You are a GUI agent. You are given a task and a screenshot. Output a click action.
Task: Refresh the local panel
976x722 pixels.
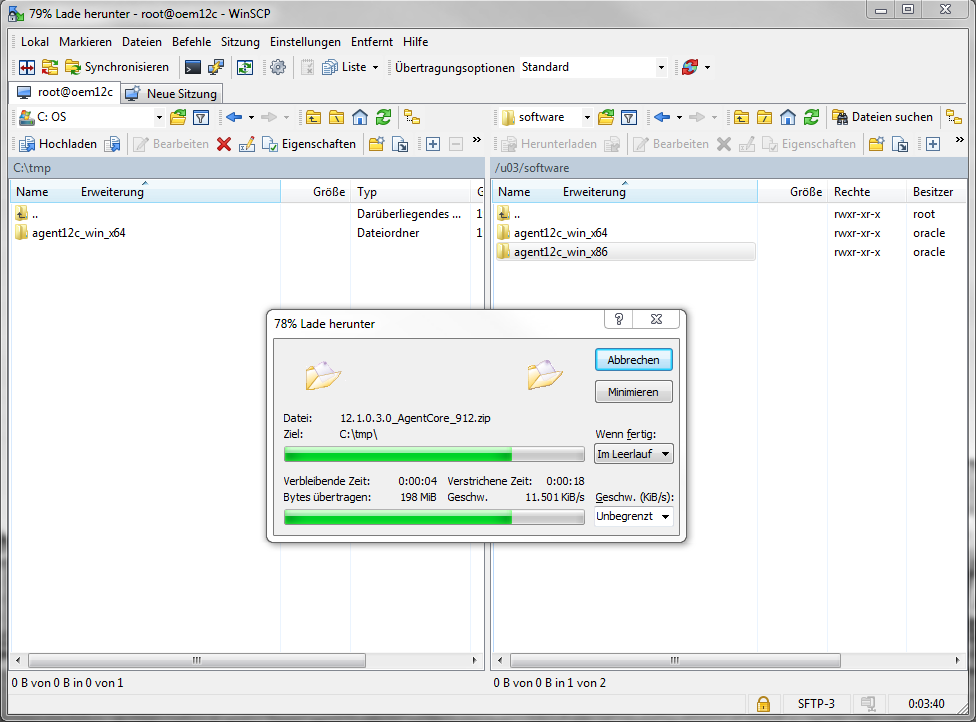click(383, 117)
